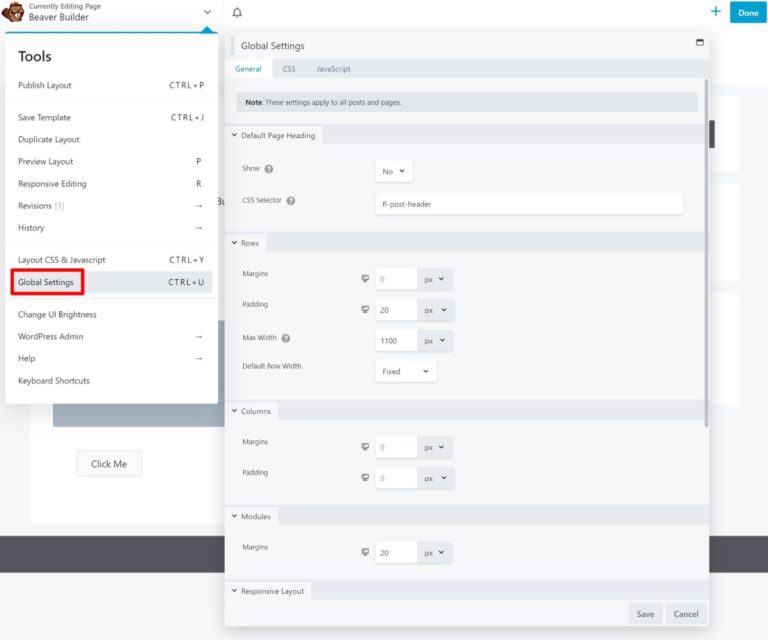
Task: Maximize the Global Settings panel
Action: (x=699, y=43)
